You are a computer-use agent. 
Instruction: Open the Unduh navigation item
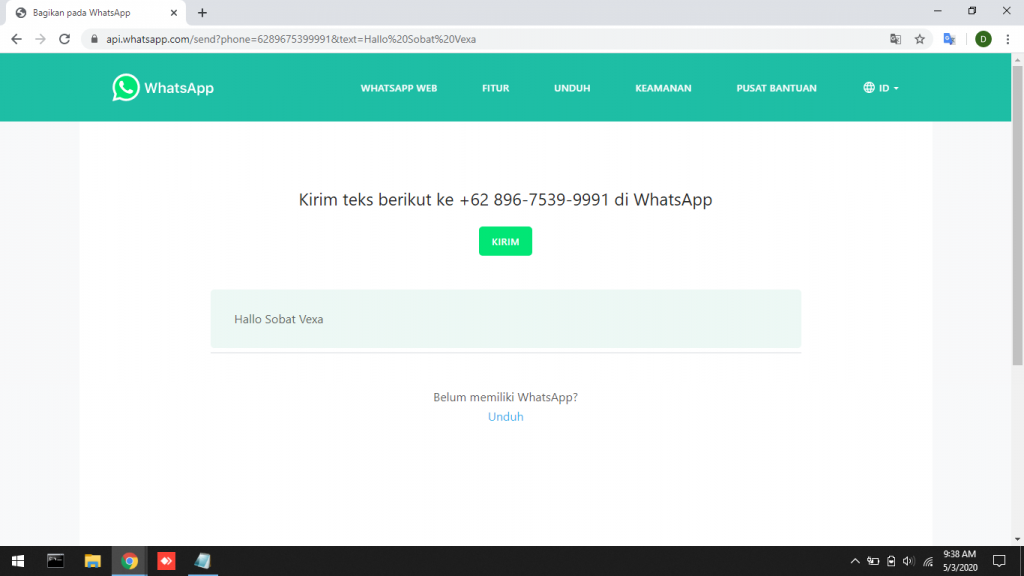click(572, 88)
